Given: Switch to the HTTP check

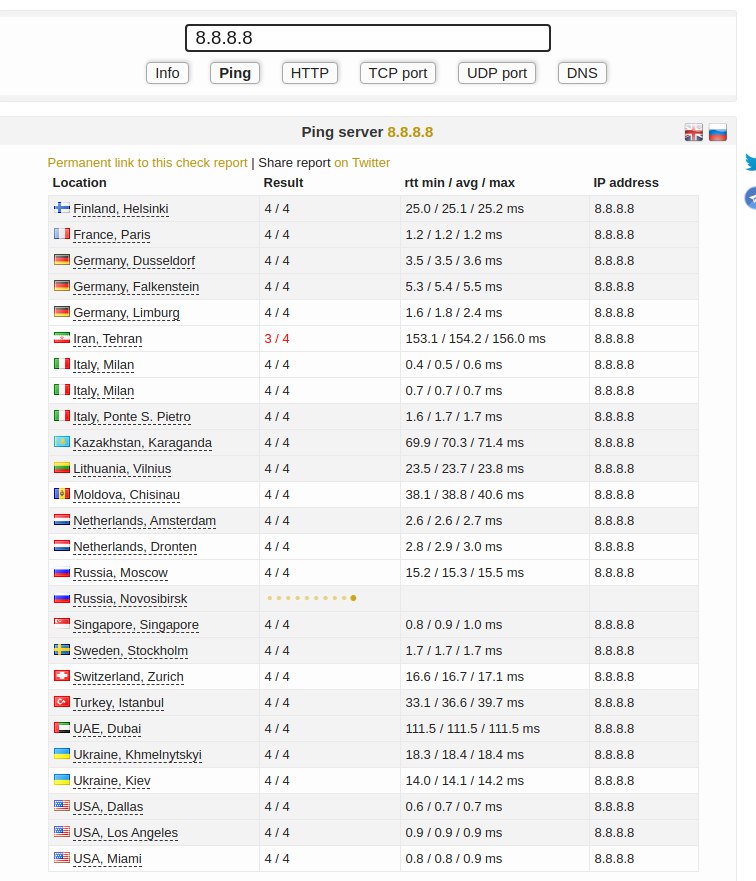Looking at the screenshot, I should coord(309,73).
